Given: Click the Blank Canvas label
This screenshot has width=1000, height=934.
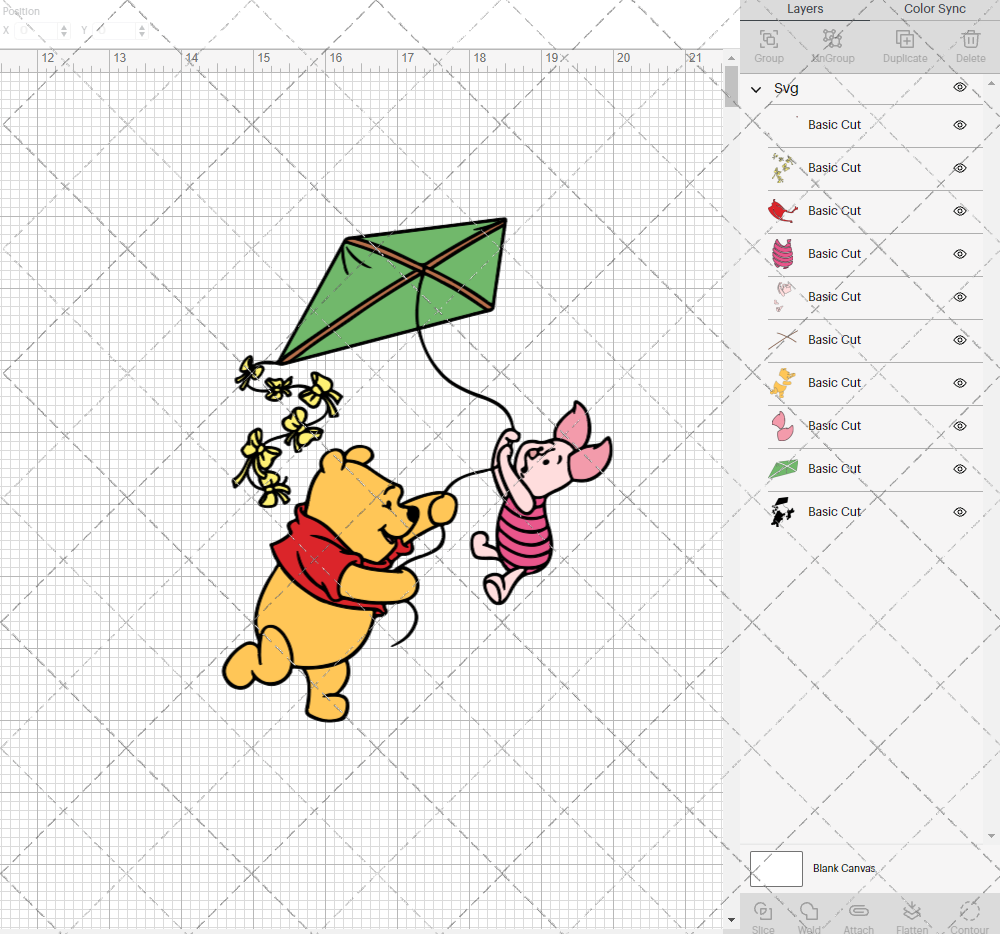Looking at the screenshot, I should tap(844, 868).
